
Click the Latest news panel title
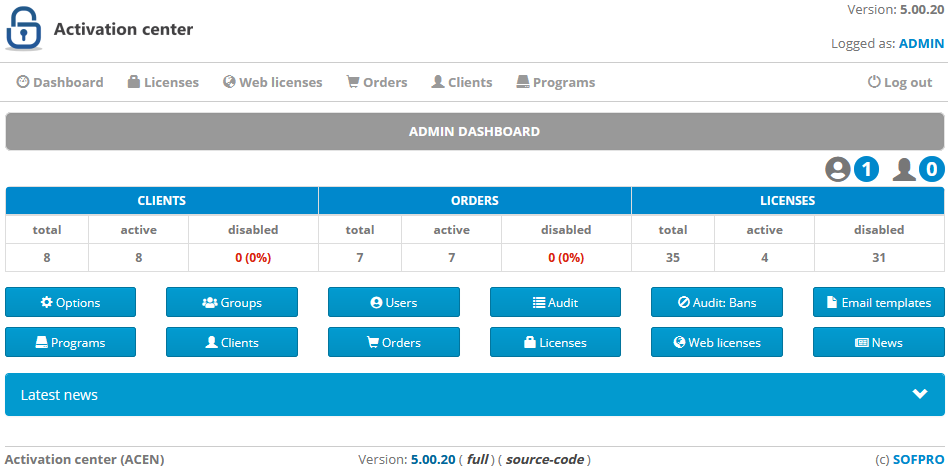click(59, 395)
